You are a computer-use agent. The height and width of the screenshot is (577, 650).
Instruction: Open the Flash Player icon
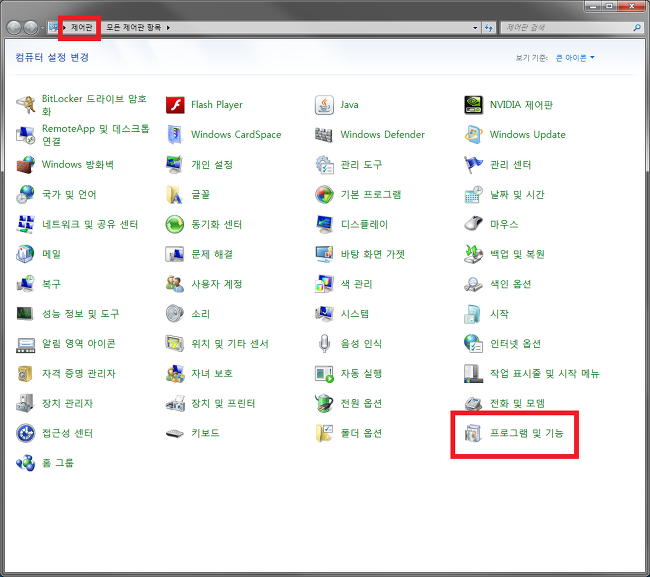(x=175, y=105)
